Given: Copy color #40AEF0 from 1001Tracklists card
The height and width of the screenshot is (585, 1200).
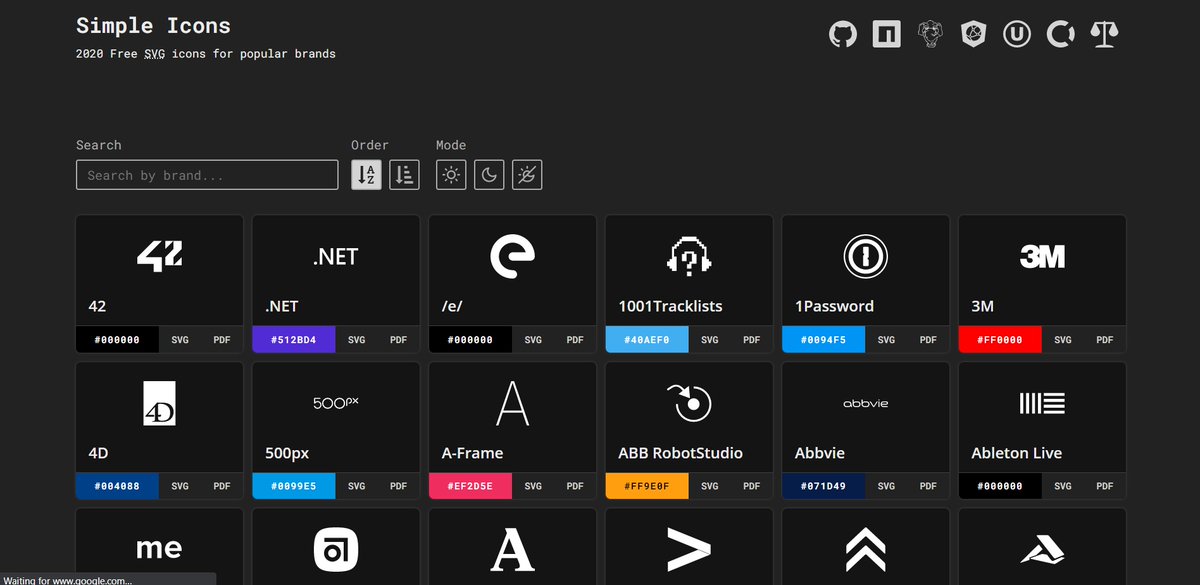Looking at the screenshot, I should 647,340.
